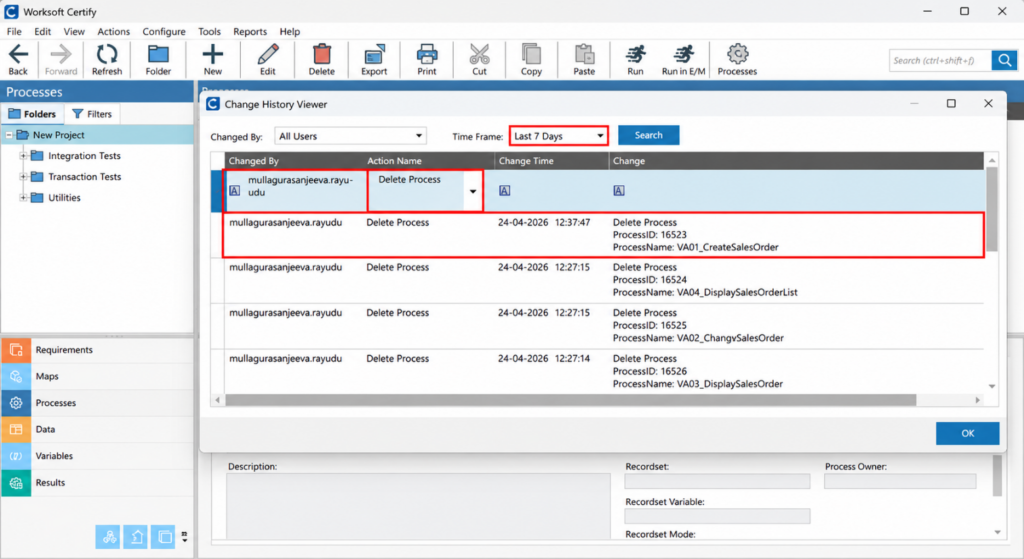Open Processes in the navigation pane
1024x559 pixels.
97,403
